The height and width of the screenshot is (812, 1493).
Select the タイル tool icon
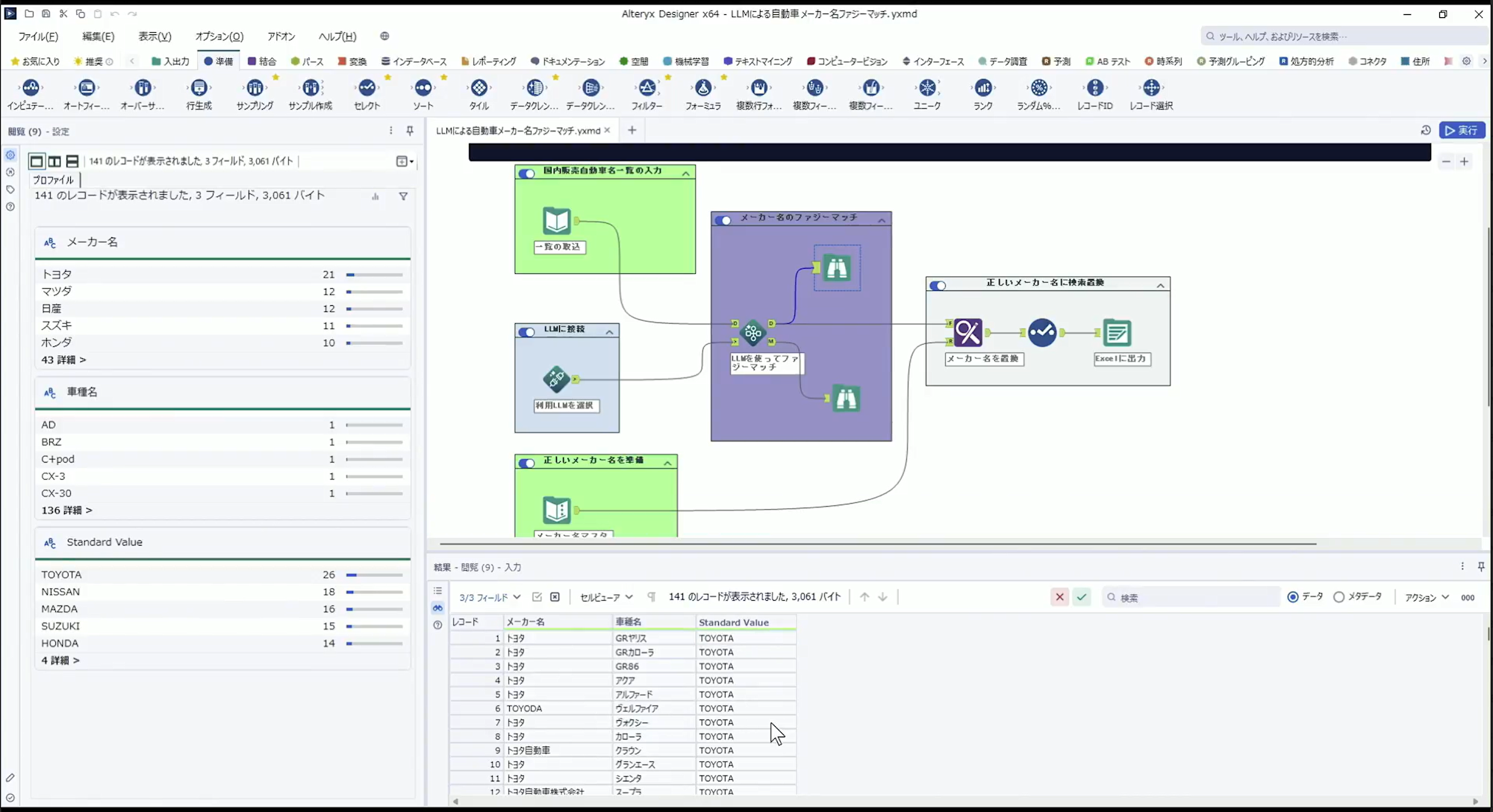pos(479,88)
